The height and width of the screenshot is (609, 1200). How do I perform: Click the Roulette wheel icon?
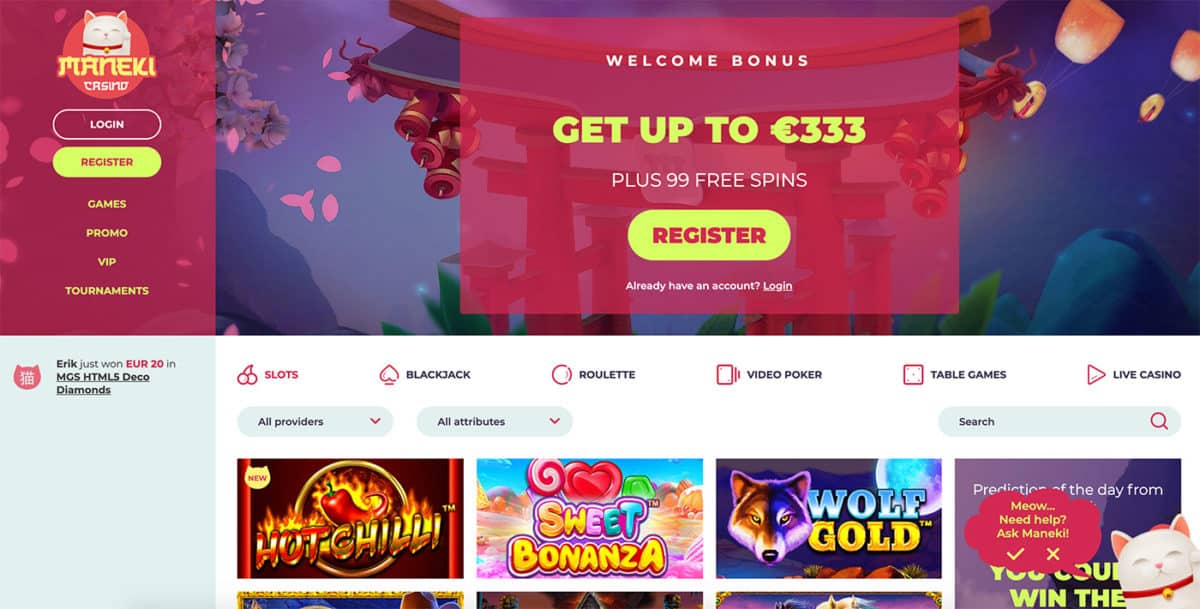(562, 375)
